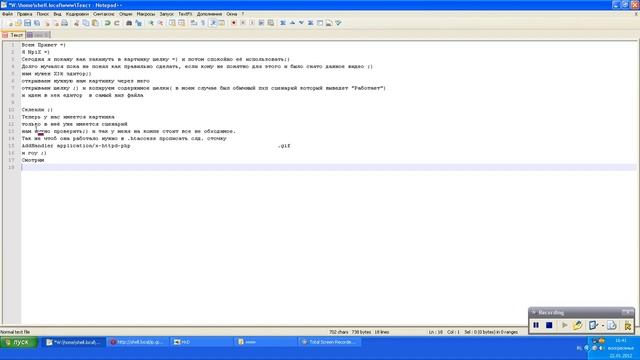Click the user-defined language toolbar icon
This screenshot has height=360, width=640.
pyautogui.click(x=222, y=23)
